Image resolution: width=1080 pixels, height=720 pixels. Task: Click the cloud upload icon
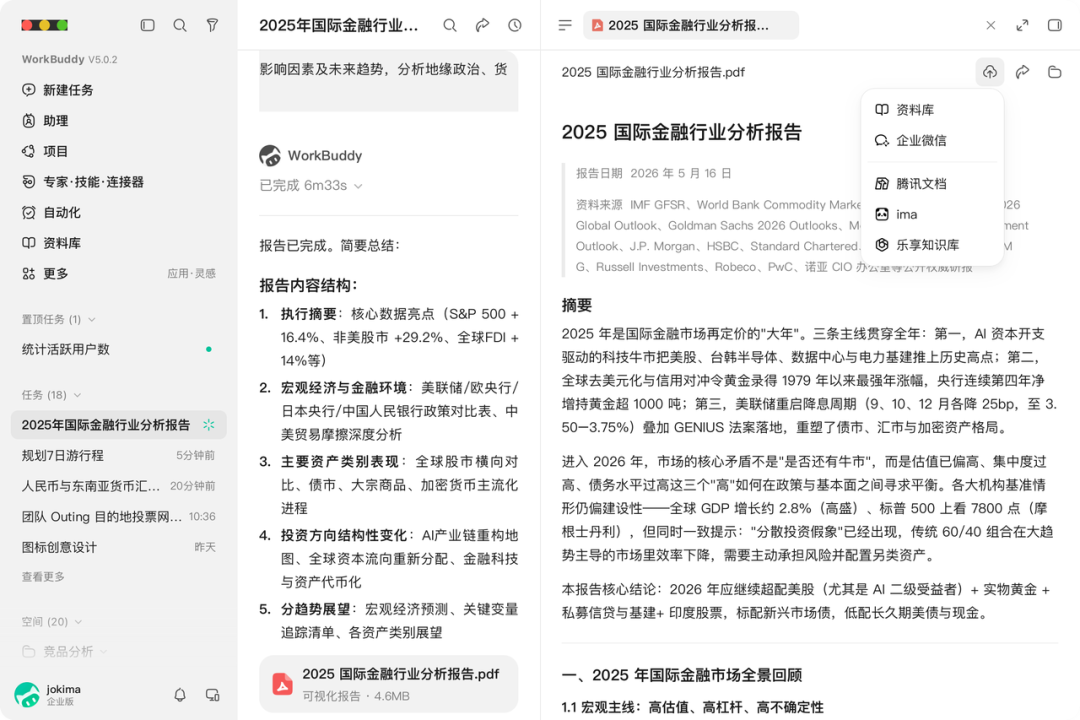coord(990,72)
